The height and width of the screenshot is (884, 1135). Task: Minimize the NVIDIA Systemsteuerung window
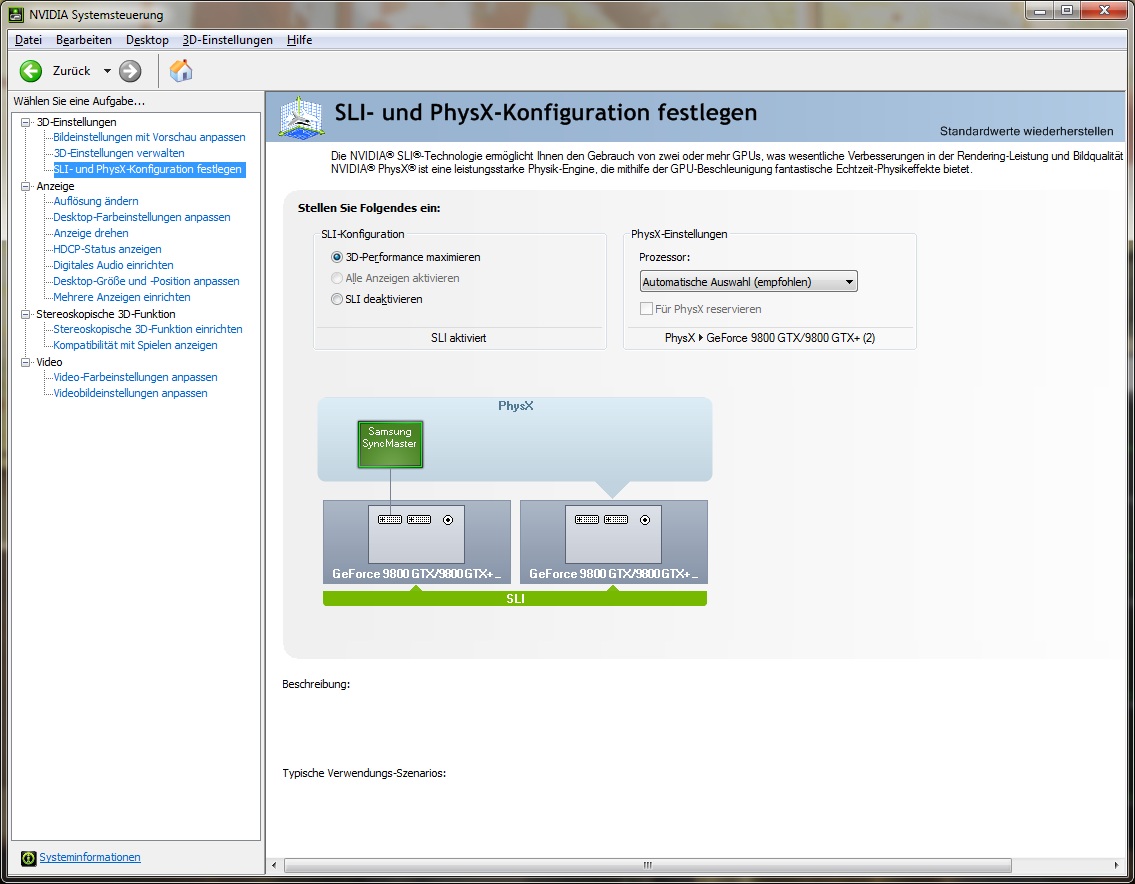[1039, 11]
